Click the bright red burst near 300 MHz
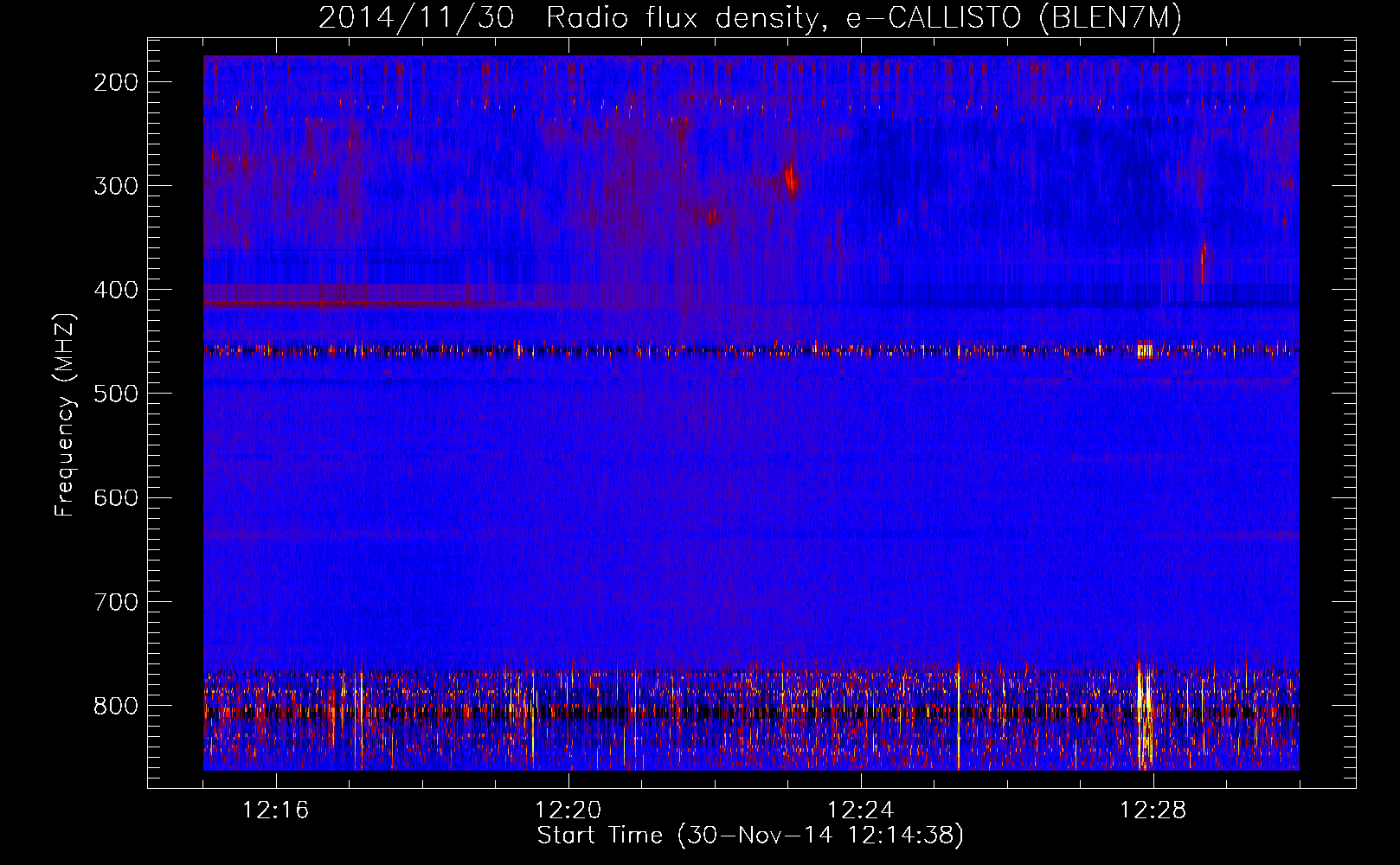The image size is (1400, 865). click(791, 181)
